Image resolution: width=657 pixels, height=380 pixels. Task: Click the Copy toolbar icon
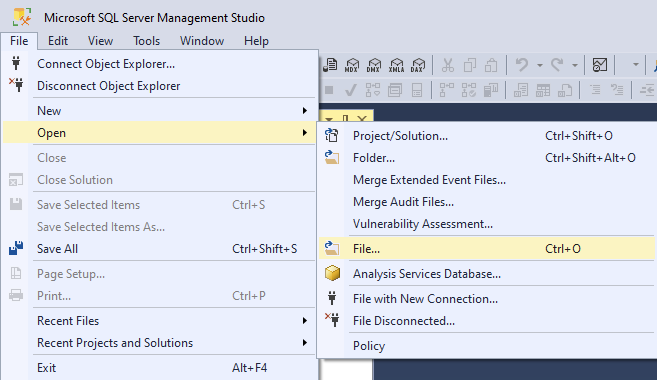pyautogui.click(x=469, y=65)
